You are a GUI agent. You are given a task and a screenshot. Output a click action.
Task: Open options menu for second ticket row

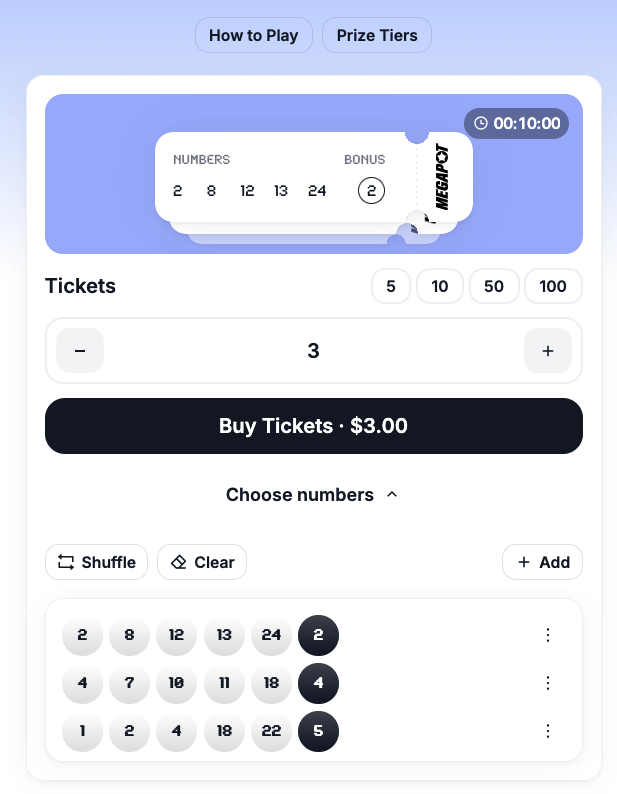[547, 683]
